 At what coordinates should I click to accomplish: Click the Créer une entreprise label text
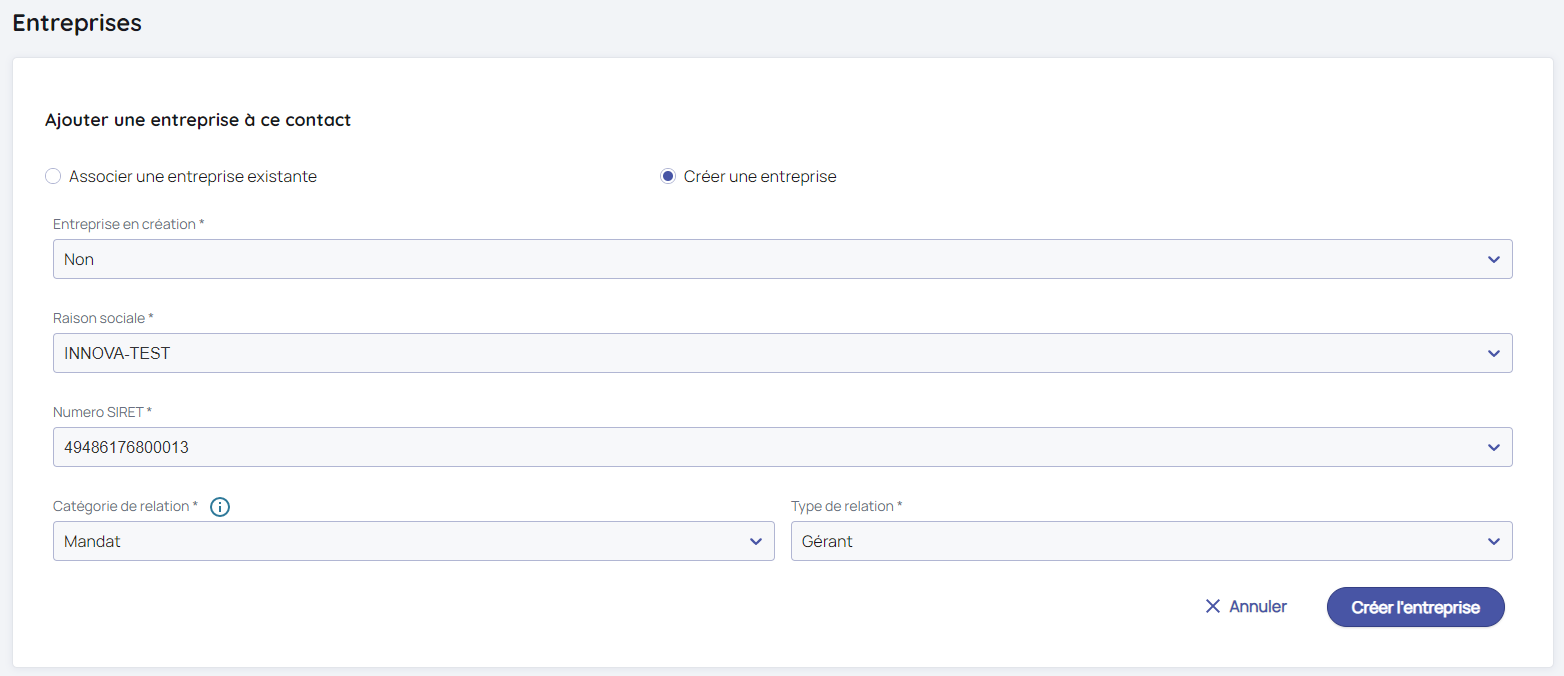pyautogui.click(x=760, y=177)
